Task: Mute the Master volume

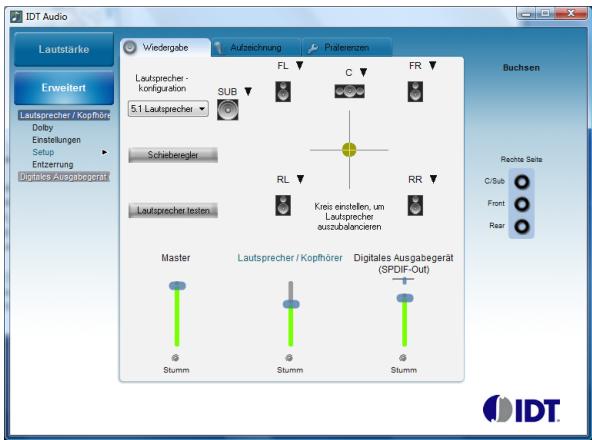Action: 175,357
